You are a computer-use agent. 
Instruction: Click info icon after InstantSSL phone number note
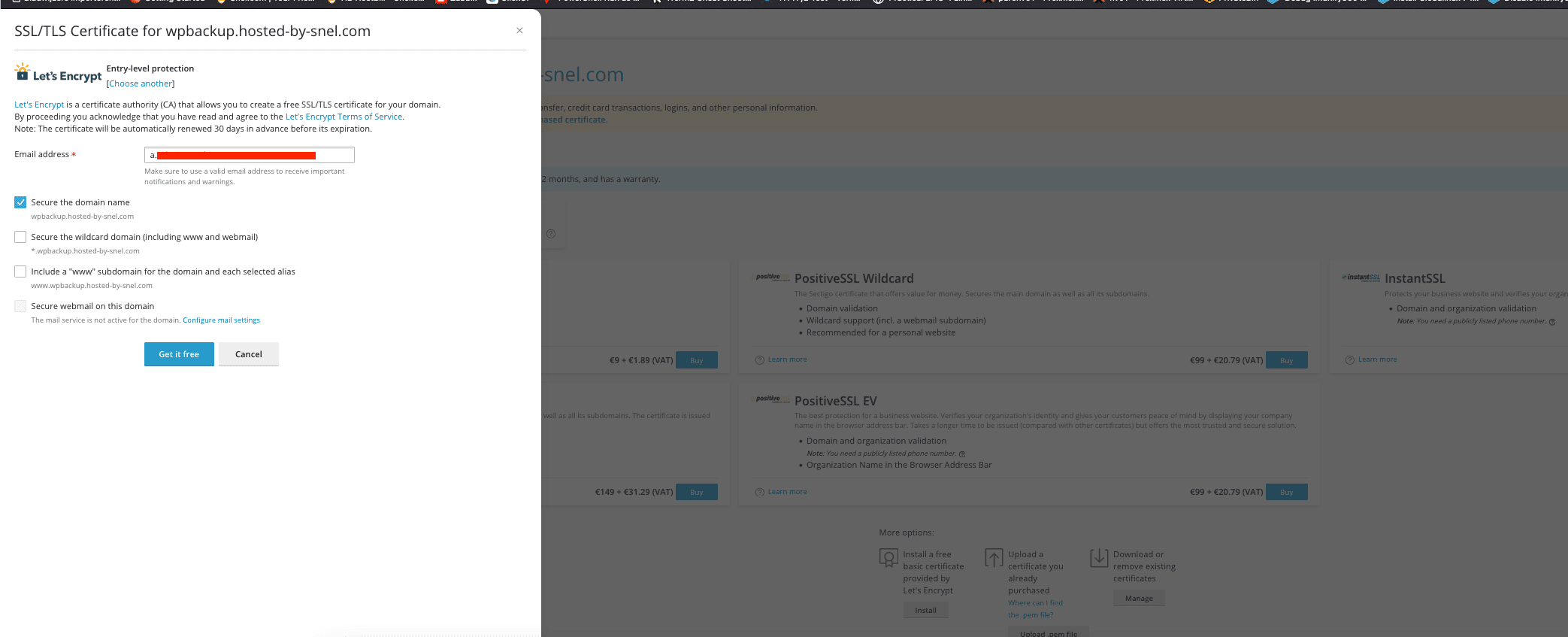pos(1552,322)
